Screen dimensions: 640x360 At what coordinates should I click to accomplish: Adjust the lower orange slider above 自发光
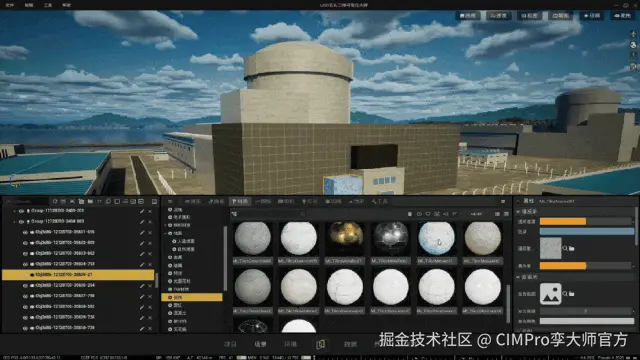tap(586, 266)
